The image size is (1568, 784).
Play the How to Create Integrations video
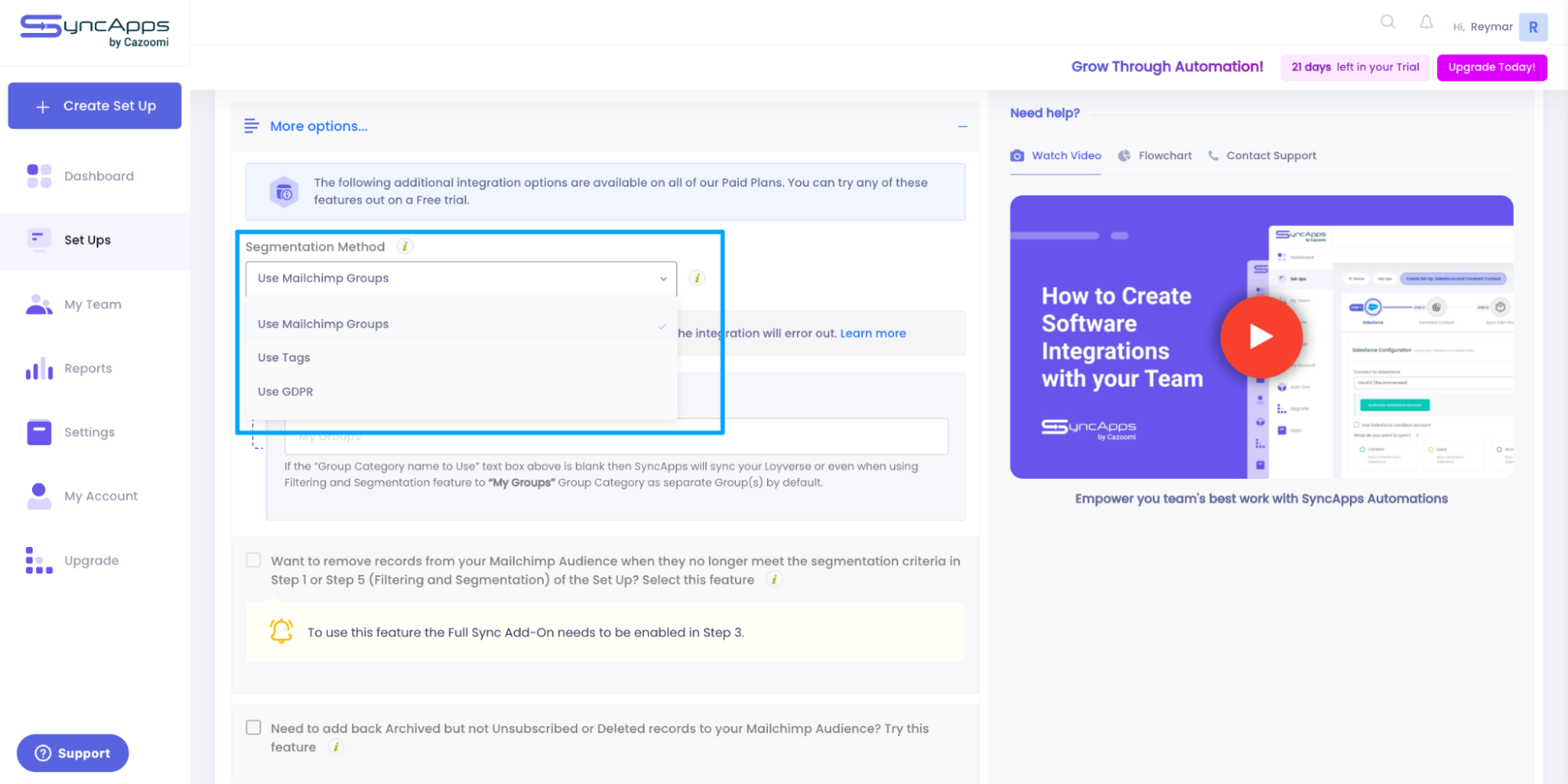[1261, 337]
